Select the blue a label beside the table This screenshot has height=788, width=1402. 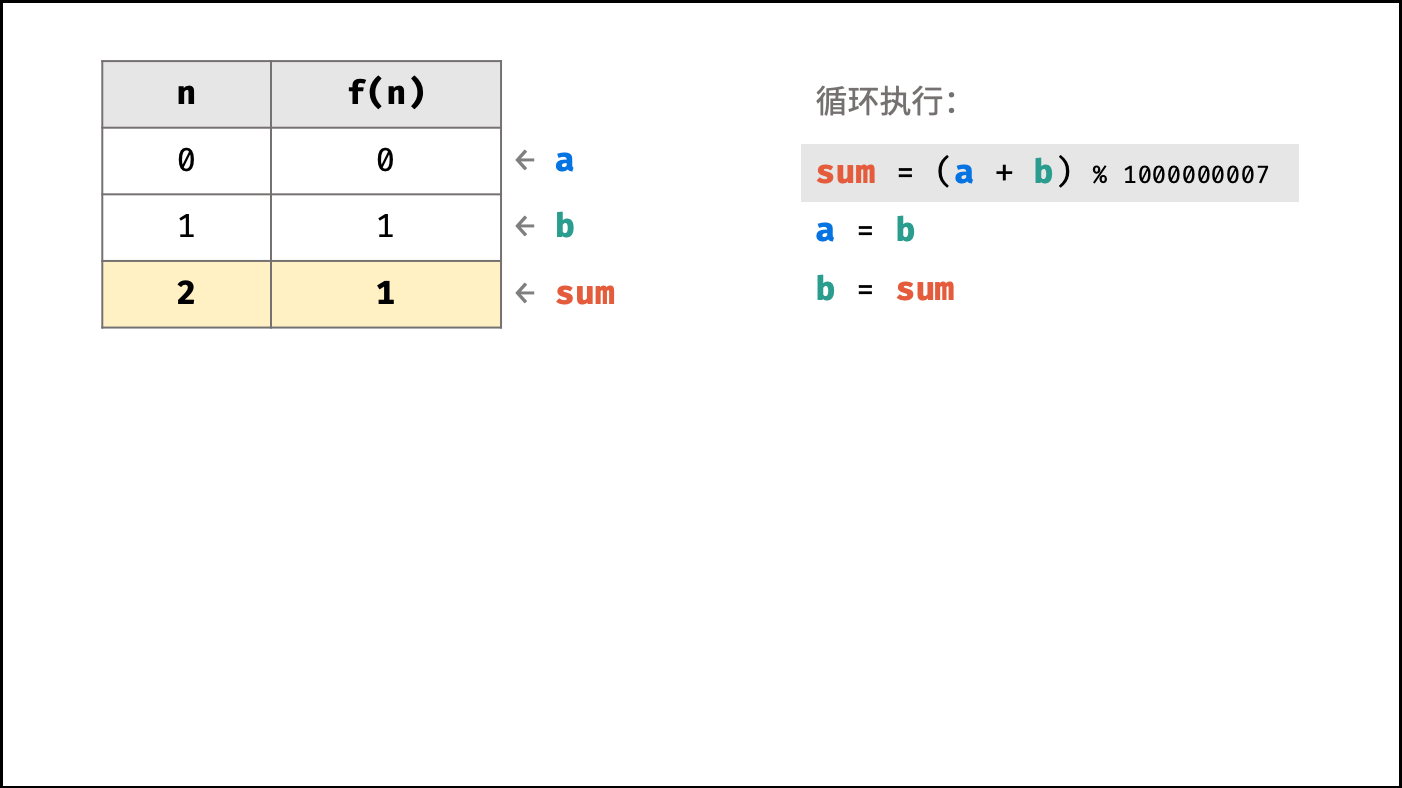[x=565, y=160]
